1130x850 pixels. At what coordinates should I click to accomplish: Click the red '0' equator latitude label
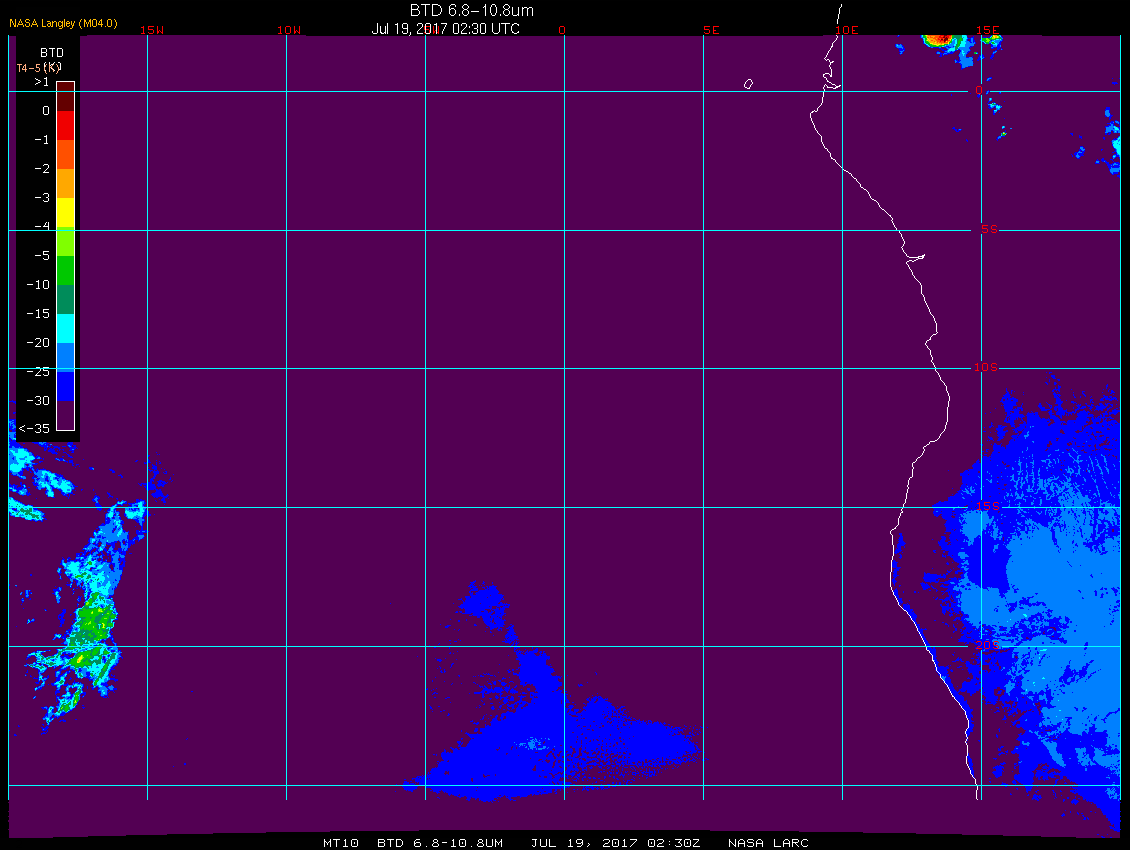(x=979, y=90)
